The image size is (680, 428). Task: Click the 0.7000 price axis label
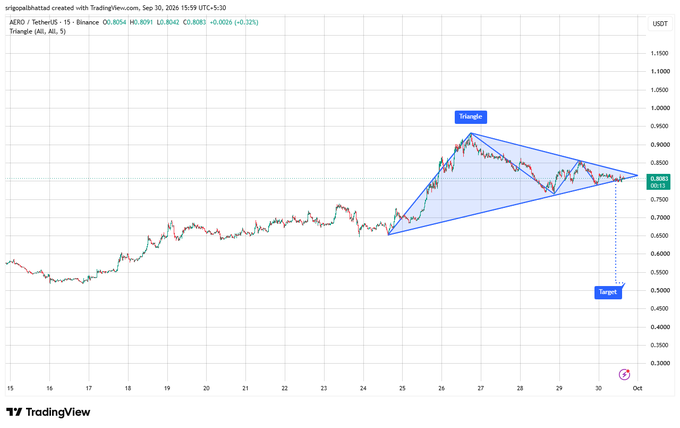click(x=660, y=218)
